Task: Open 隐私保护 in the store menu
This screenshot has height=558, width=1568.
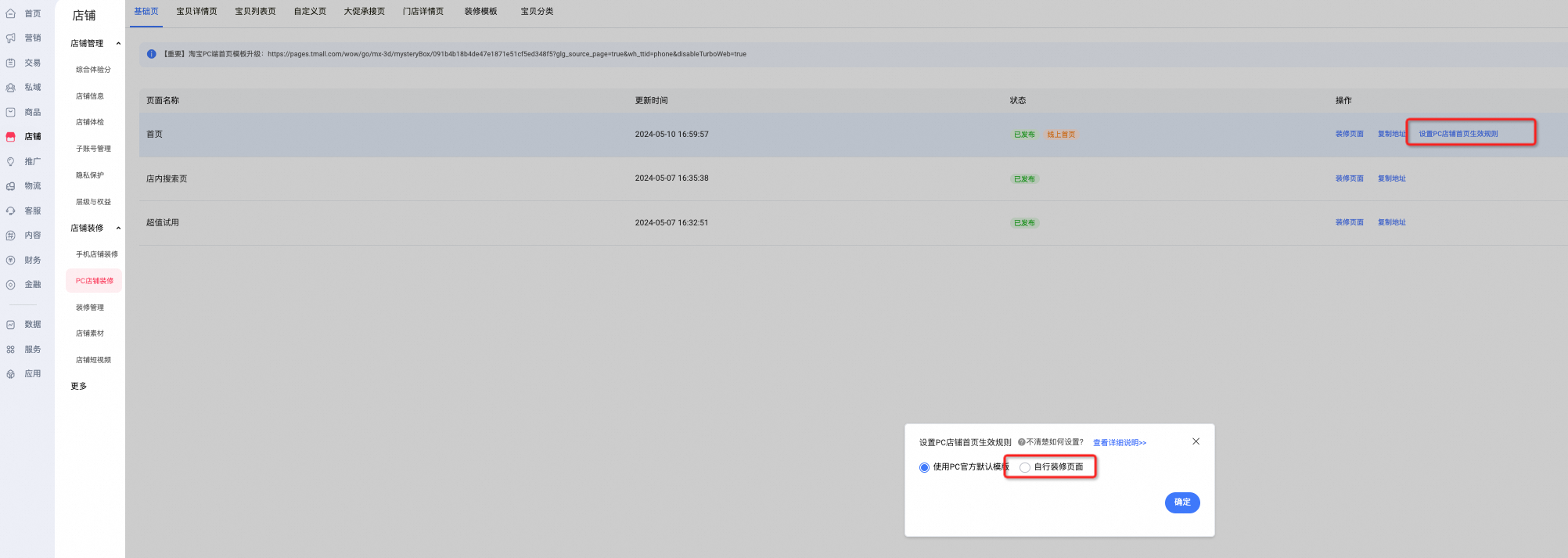Action: coord(90,175)
